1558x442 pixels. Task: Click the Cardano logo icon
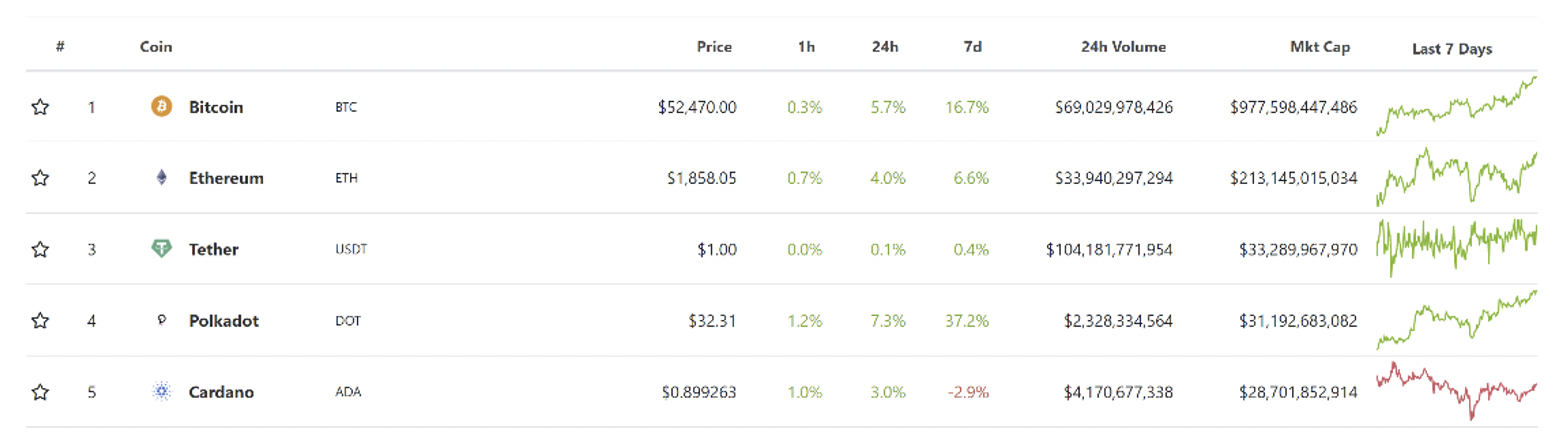(161, 392)
